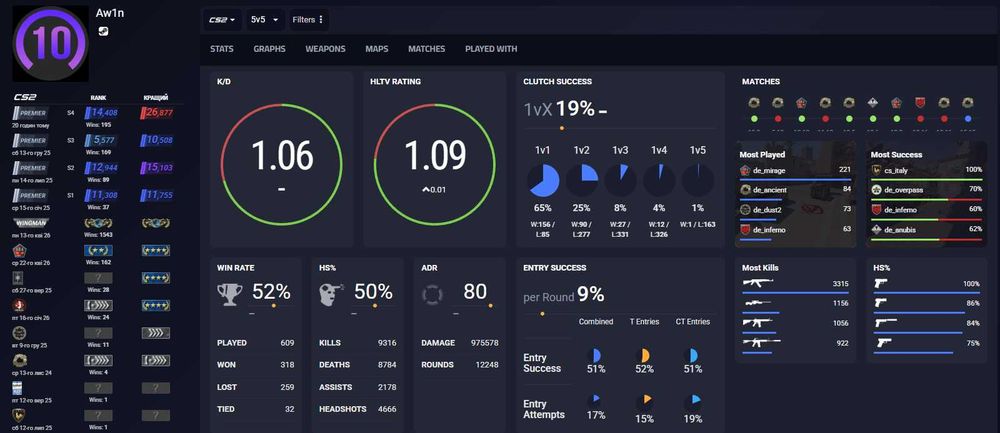Image resolution: width=1000 pixels, height=433 pixels.
Task: Switch to the GRAPHS tab
Action: (x=269, y=49)
